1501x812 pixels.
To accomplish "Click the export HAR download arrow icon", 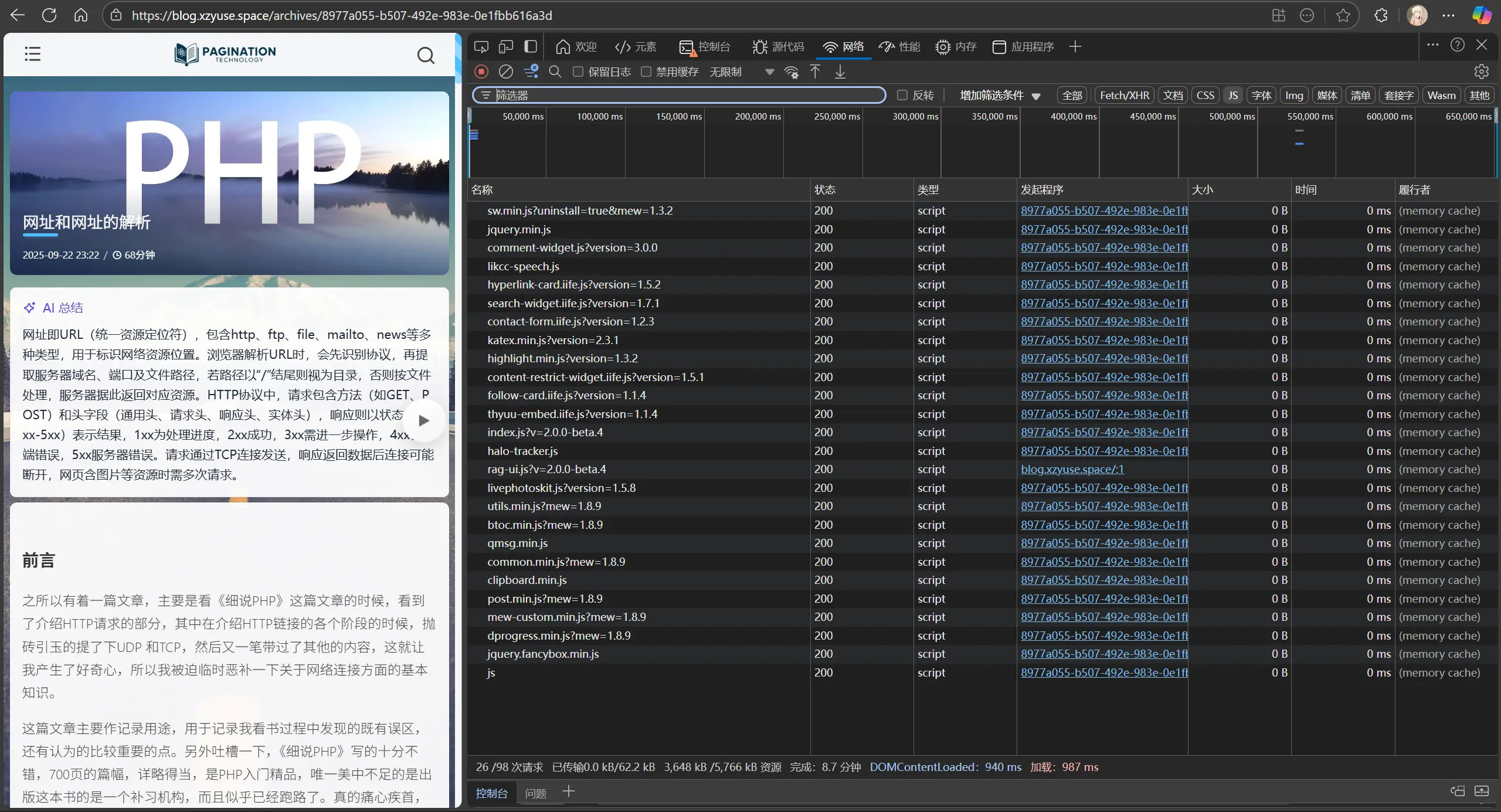I will 840,72.
